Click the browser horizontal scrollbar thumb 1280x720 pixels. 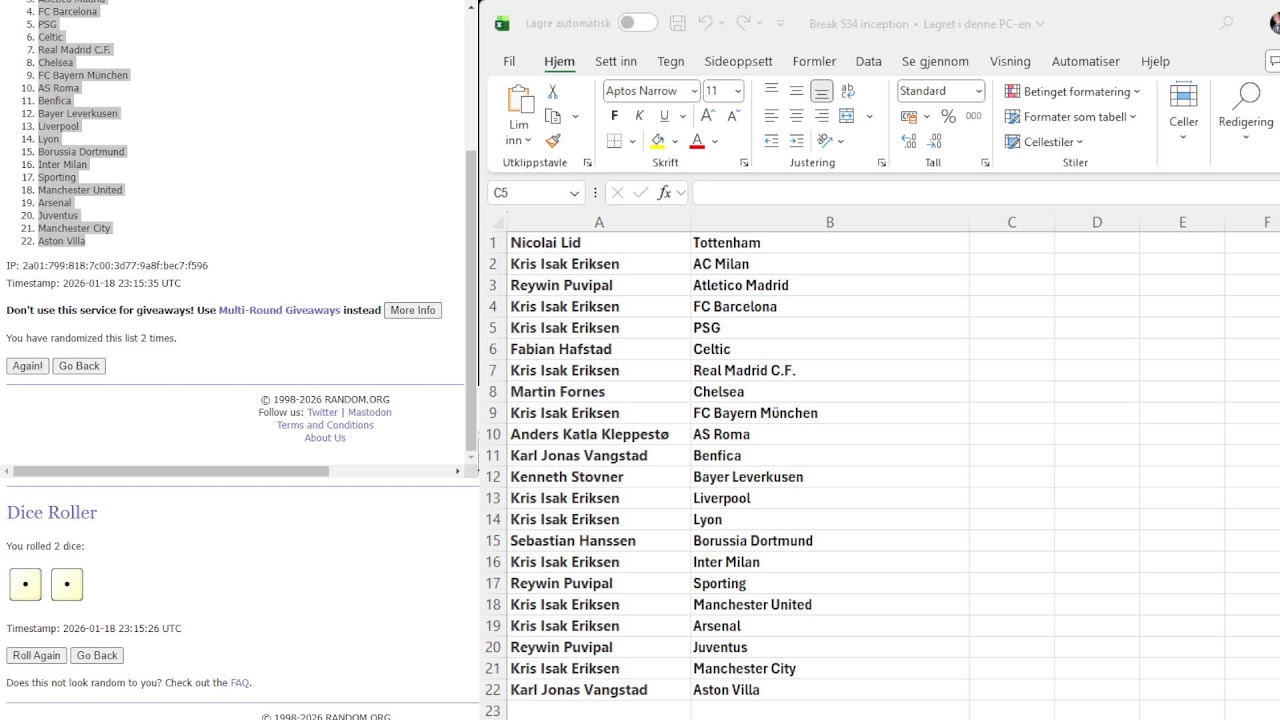(x=170, y=471)
